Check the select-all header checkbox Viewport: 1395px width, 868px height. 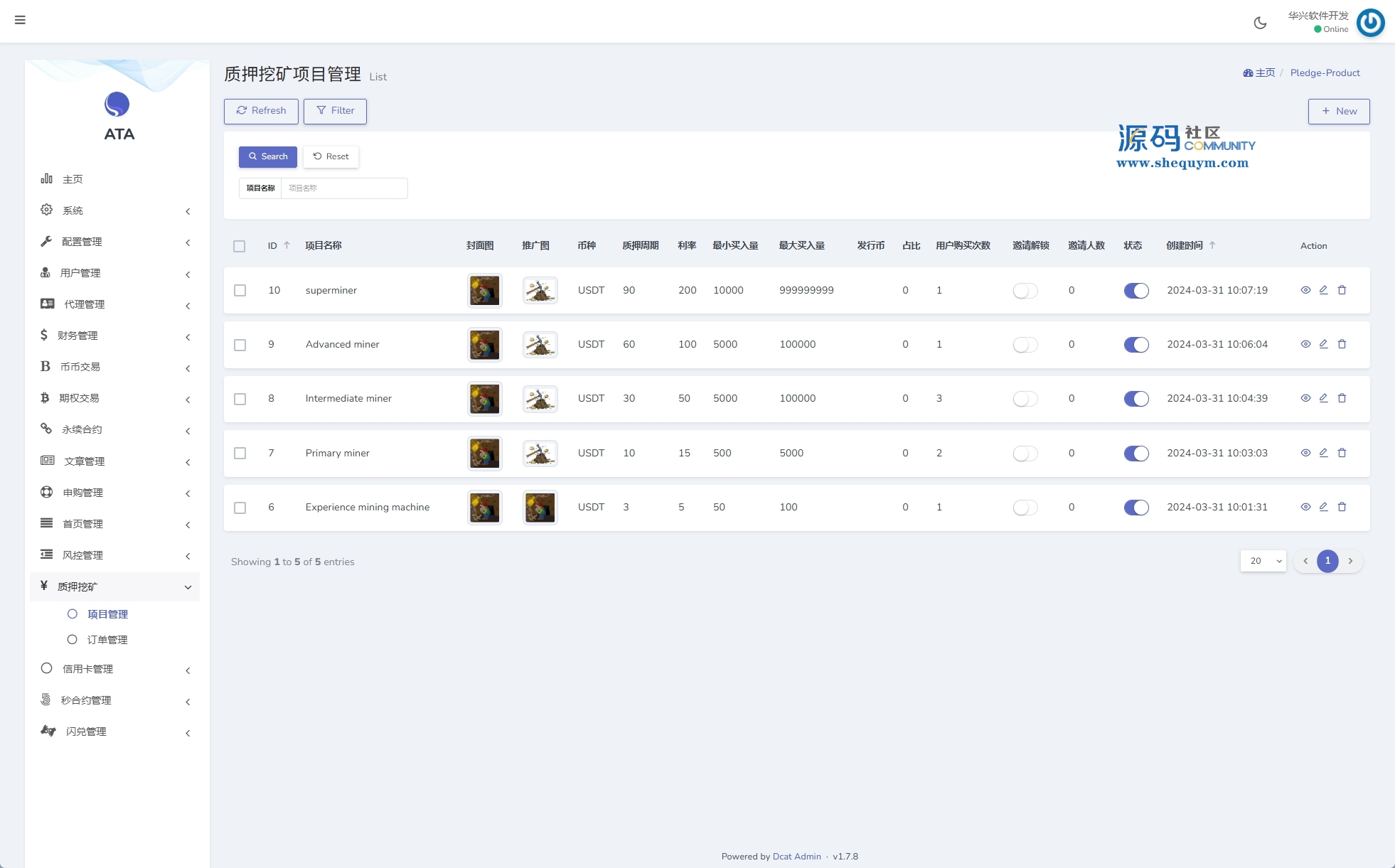click(239, 246)
